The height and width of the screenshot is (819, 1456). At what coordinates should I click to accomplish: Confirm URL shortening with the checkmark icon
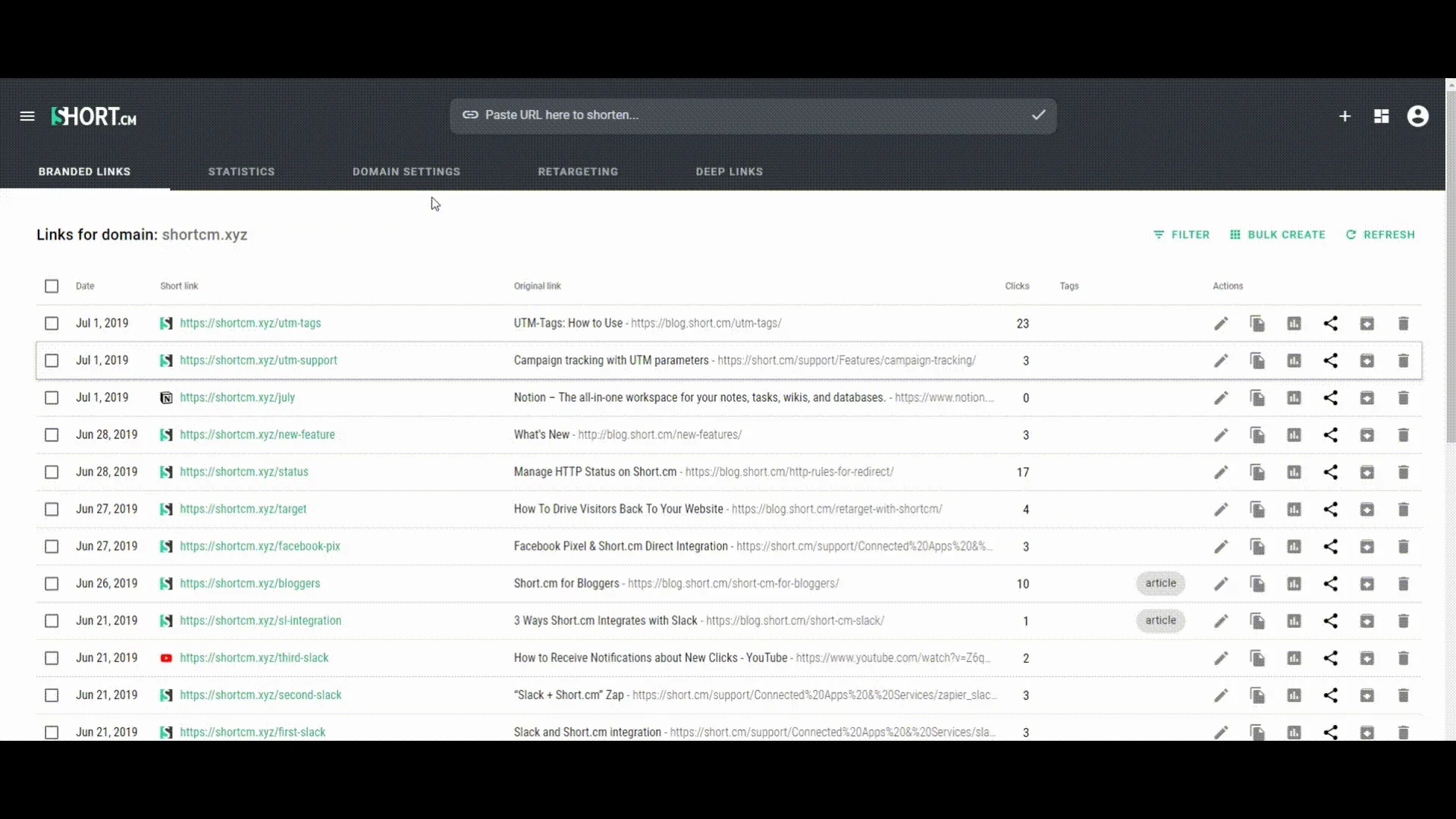pyautogui.click(x=1038, y=115)
